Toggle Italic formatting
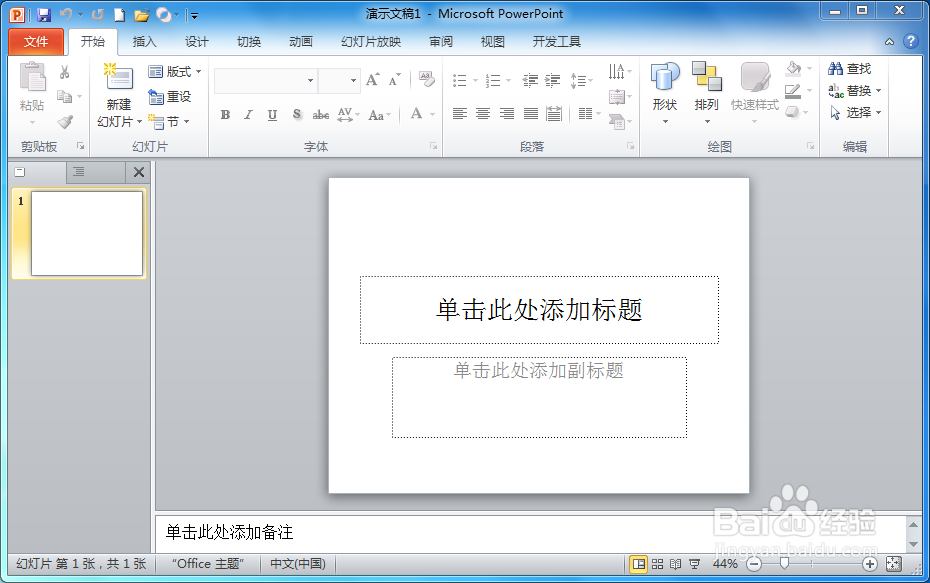 click(249, 114)
